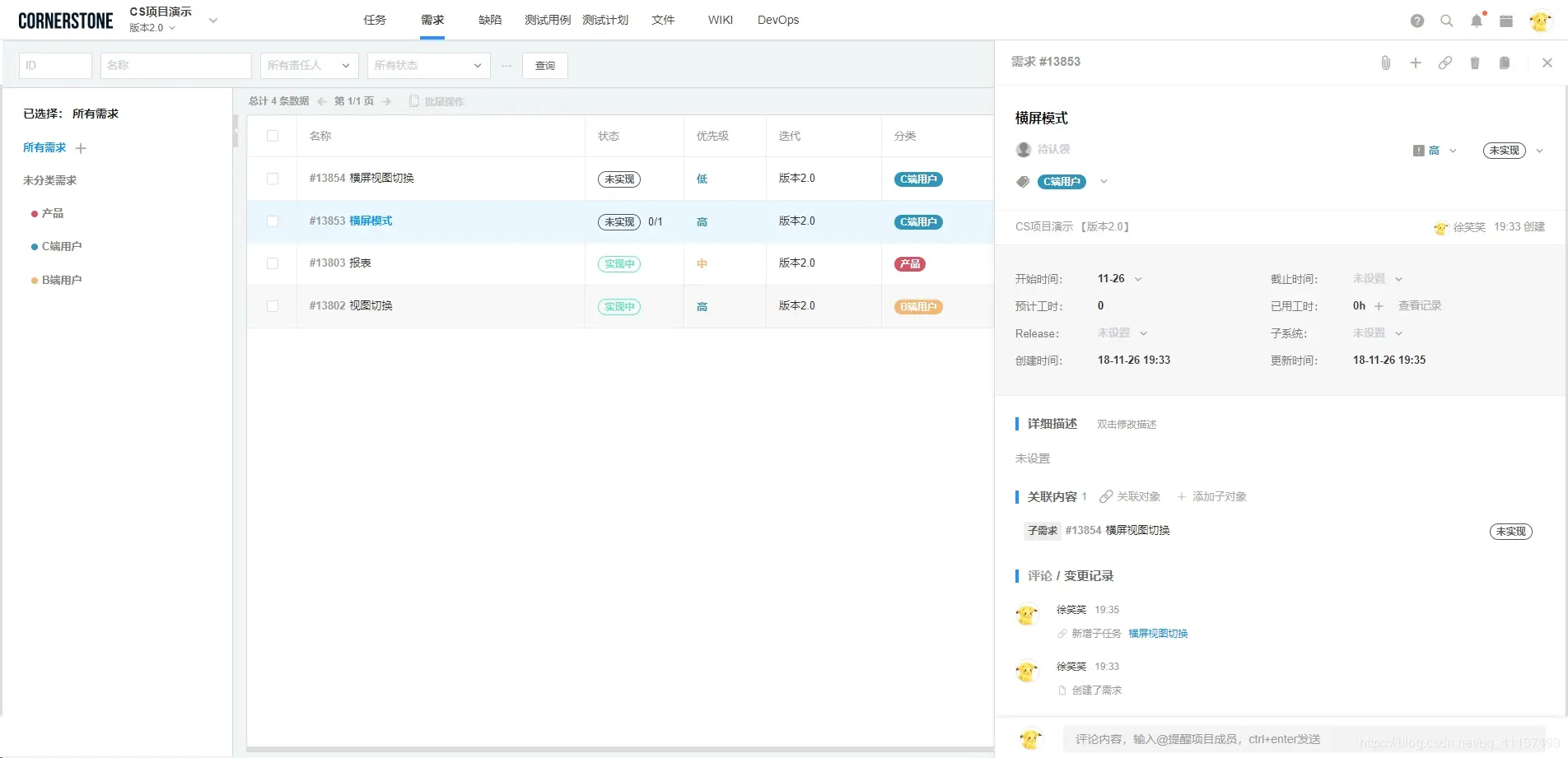Click the CORNERSTONE logo
The image size is (1568, 758).
[x=66, y=21]
